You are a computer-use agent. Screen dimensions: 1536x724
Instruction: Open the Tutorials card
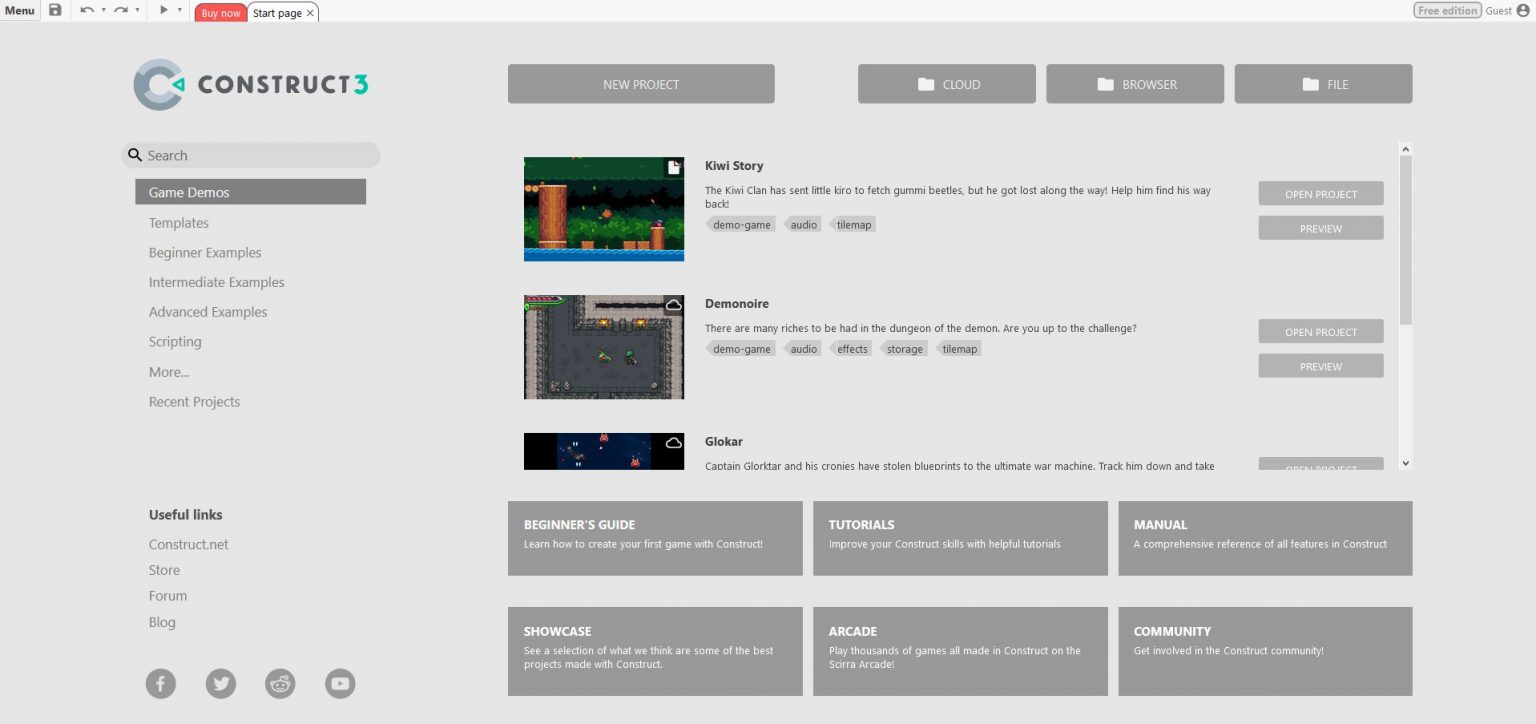pyautogui.click(x=960, y=538)
